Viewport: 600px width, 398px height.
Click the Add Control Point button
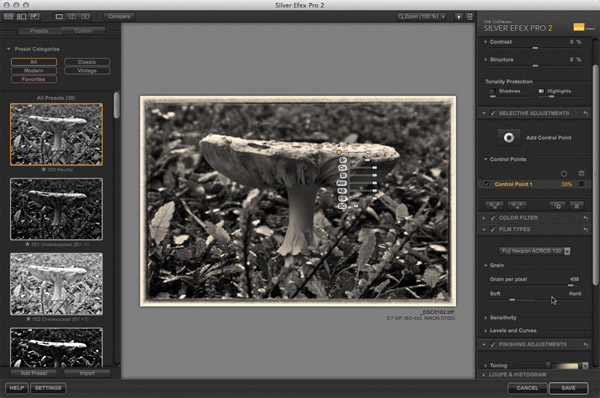[x=509, y=137]
